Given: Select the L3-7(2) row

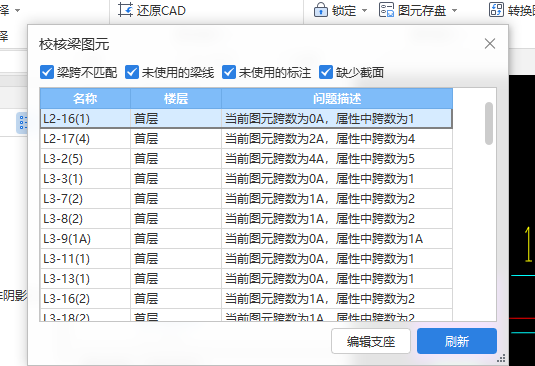Looking at the screenshot, I should point(246,199).
